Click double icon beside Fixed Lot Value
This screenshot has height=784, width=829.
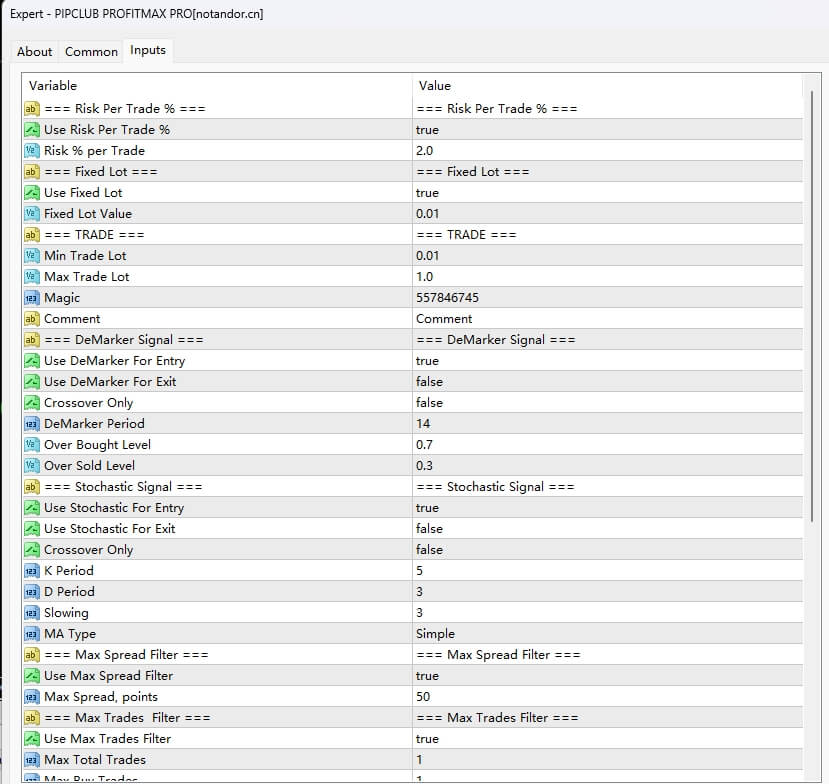(x=32, y=214)
